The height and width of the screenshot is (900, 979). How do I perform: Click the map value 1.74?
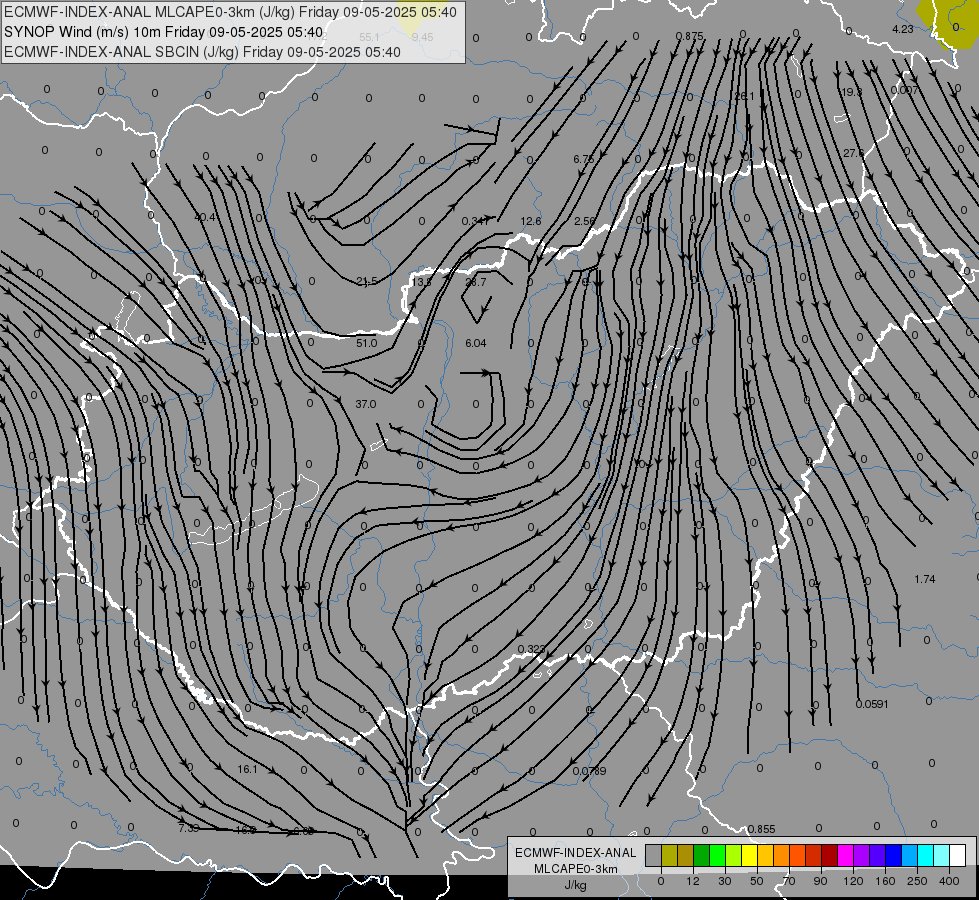[925, 579]
